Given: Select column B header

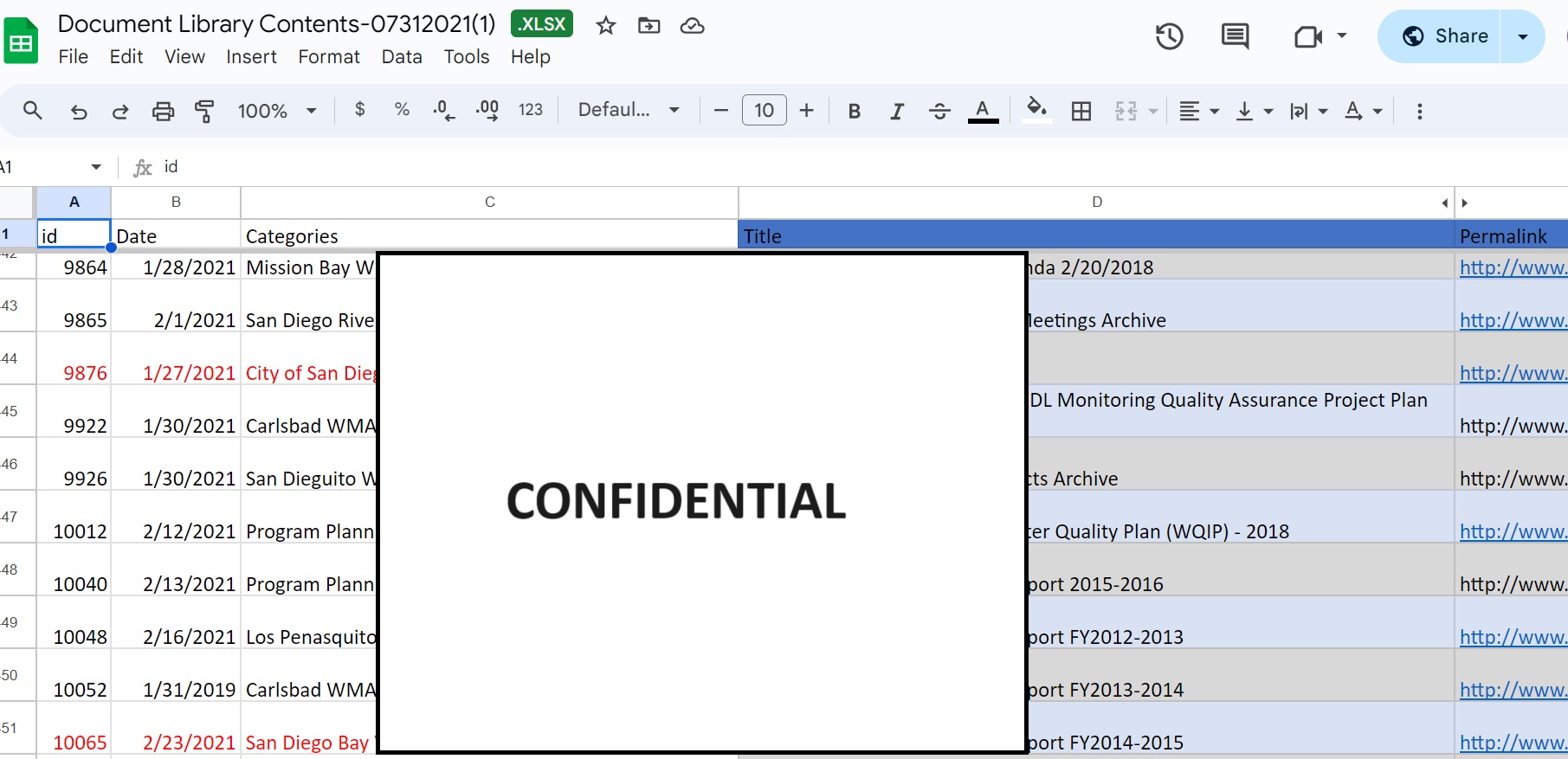Looking at the screenshot, I should pyautogui.click(x=176, y=203).
